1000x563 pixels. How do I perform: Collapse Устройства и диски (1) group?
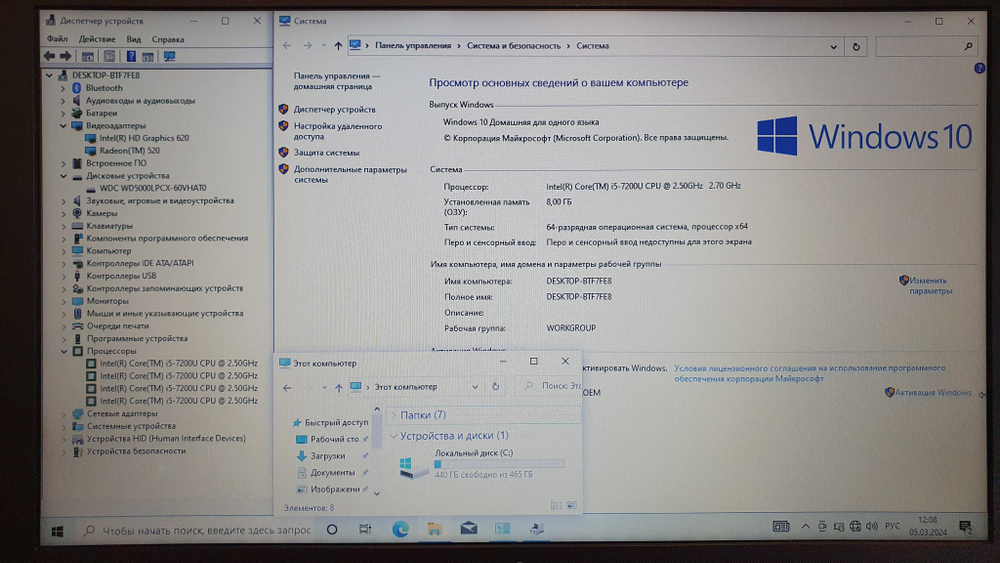(x=393, y=436)
